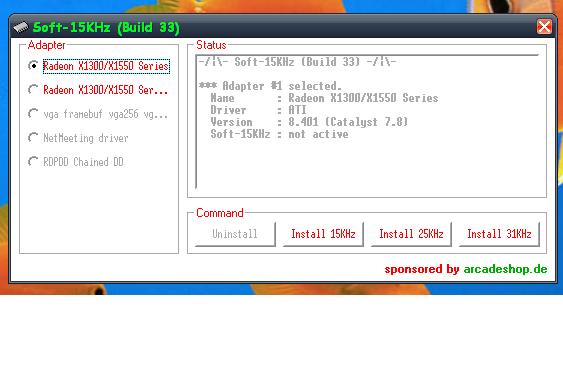Click the 'Driver : ATI' status line
The height and width of the screenshot is (384, 563).
pos(258,110)
